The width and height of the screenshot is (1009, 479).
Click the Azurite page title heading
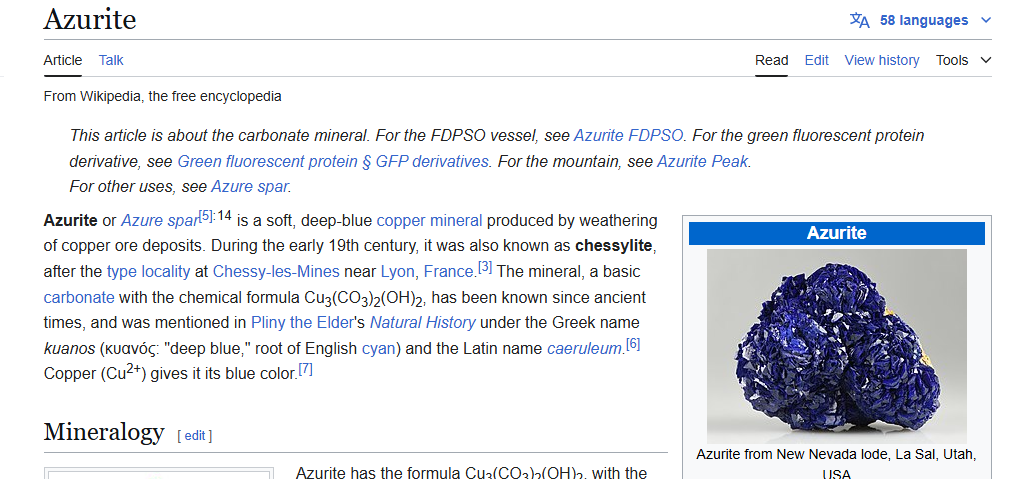point(90,19)
